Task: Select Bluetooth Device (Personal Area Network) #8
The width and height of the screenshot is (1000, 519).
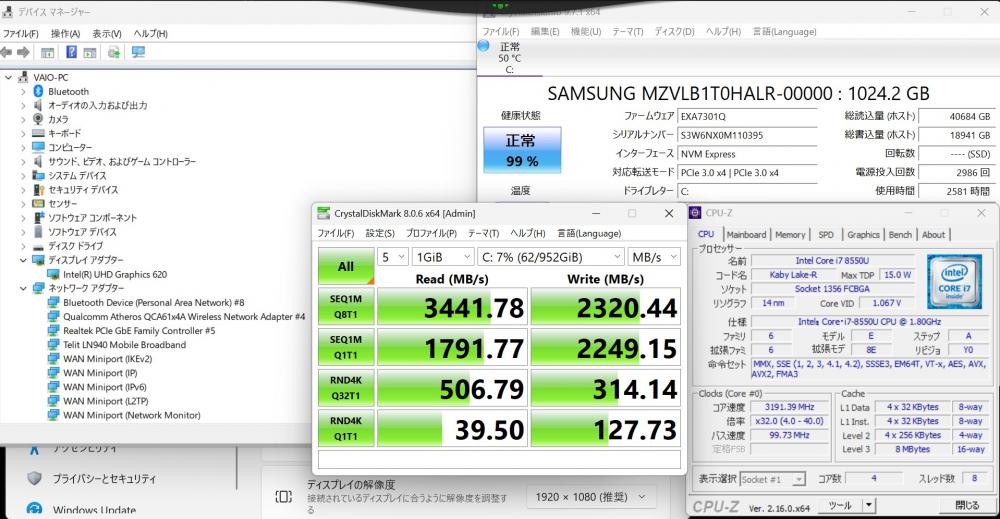Action: (153, 302)
